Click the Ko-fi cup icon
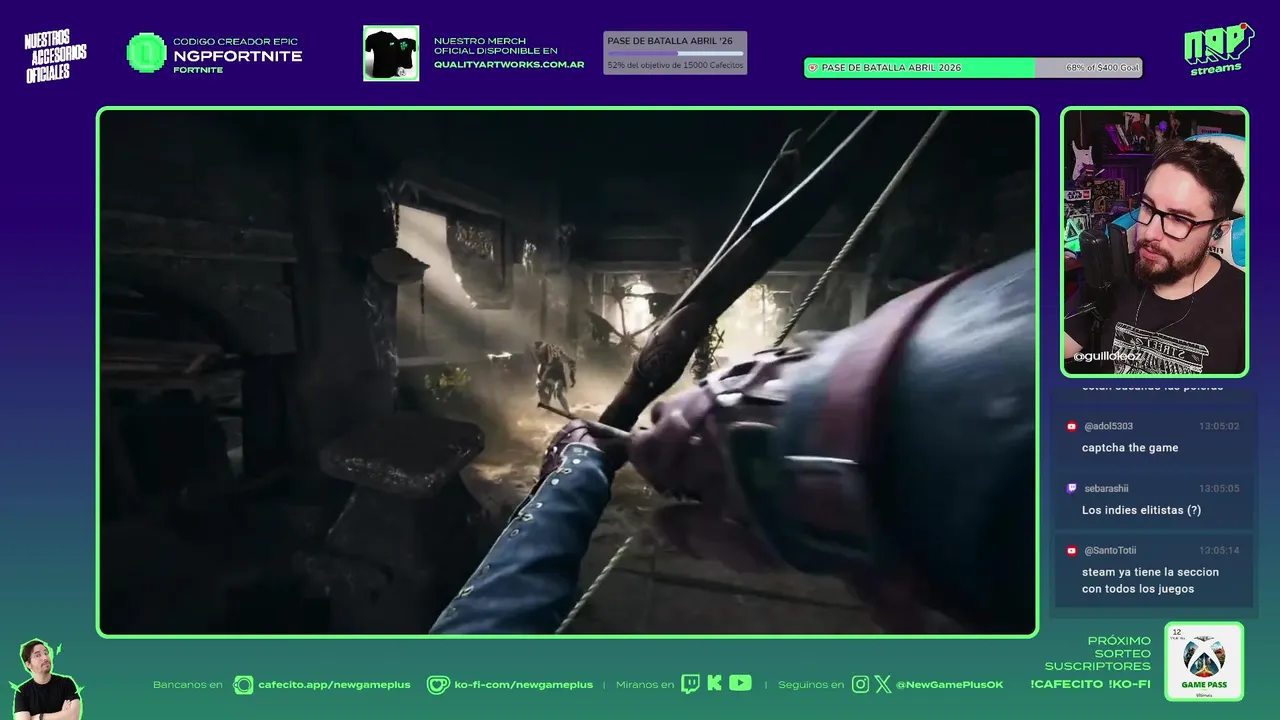Screen dimensions: 1280x720 point(438,685)
